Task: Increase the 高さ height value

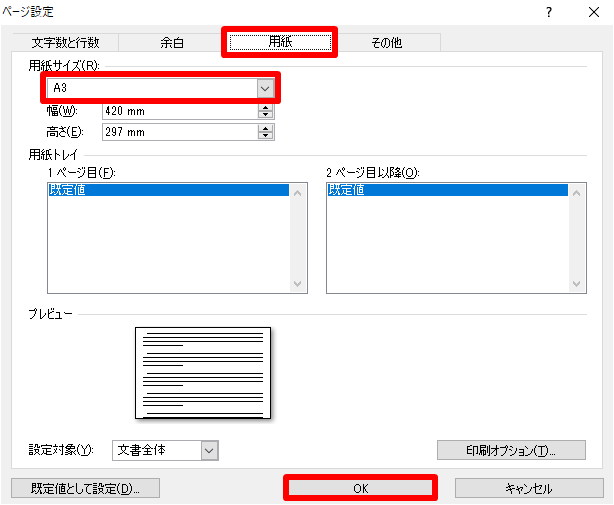Action: pyautogui.click(x=265, y=129)
